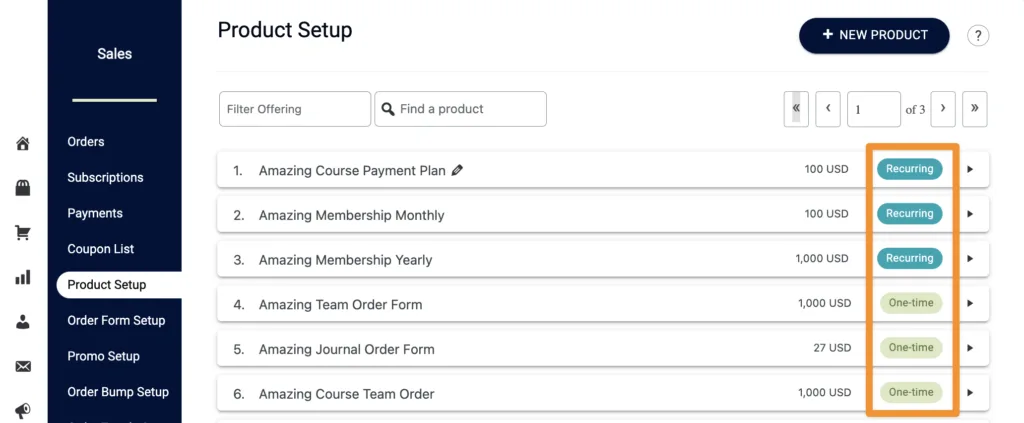Jump to last page of products
This screenshot has height=423, width=1024.
(x=975, y=109)
